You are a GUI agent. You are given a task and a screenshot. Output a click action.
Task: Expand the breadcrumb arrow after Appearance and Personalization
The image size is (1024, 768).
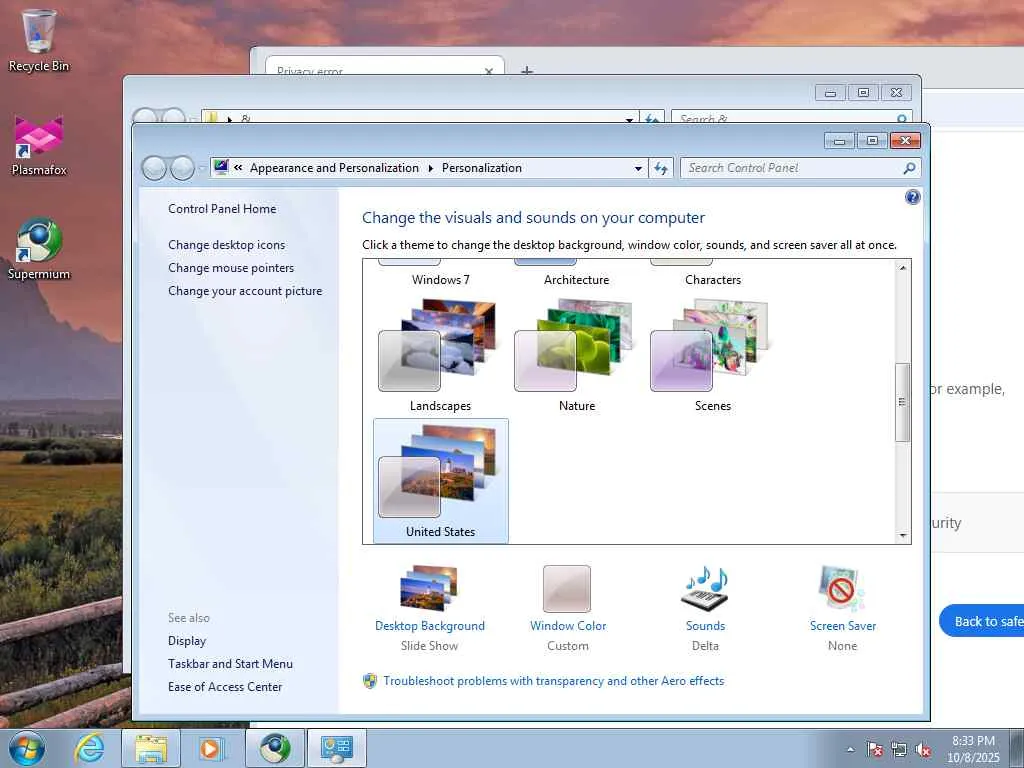point(430,168)
